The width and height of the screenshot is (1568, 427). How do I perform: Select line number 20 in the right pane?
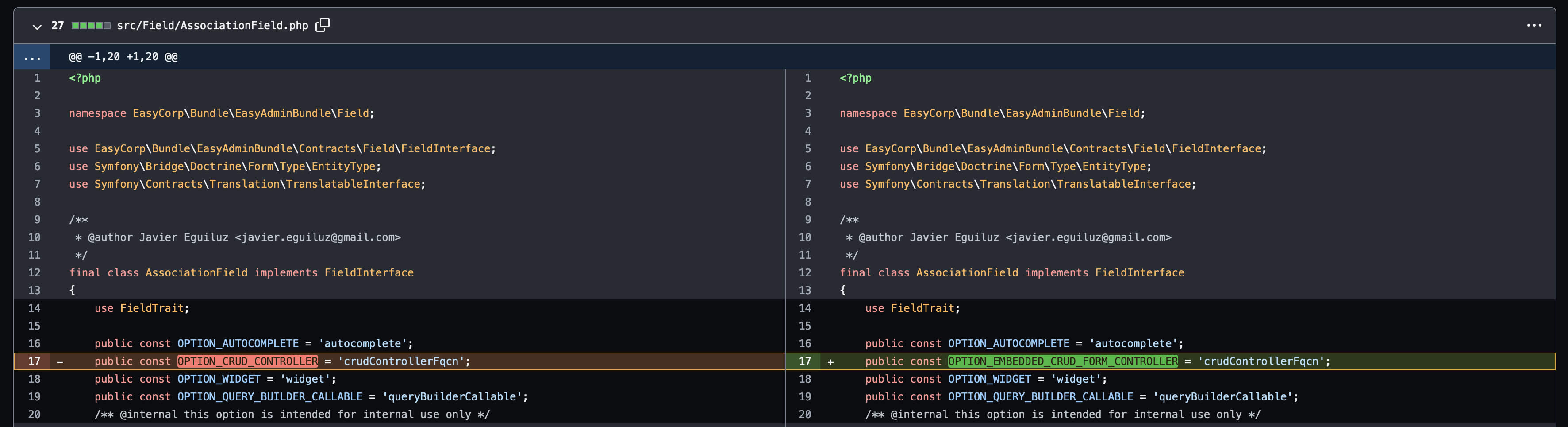pyautogui.click(x=805, y=414)
